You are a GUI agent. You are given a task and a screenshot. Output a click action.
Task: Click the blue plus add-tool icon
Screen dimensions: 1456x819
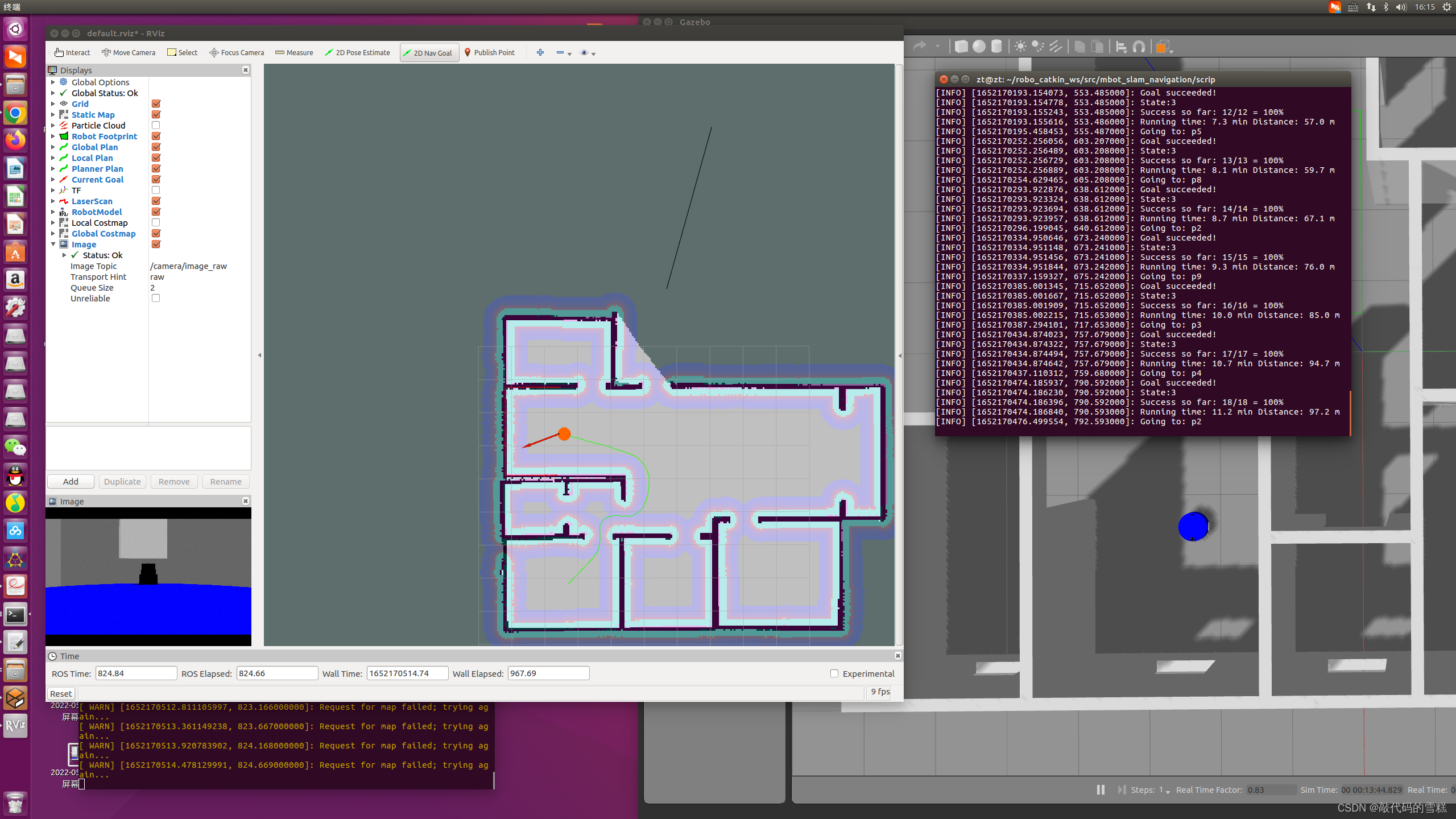[540, 52]
